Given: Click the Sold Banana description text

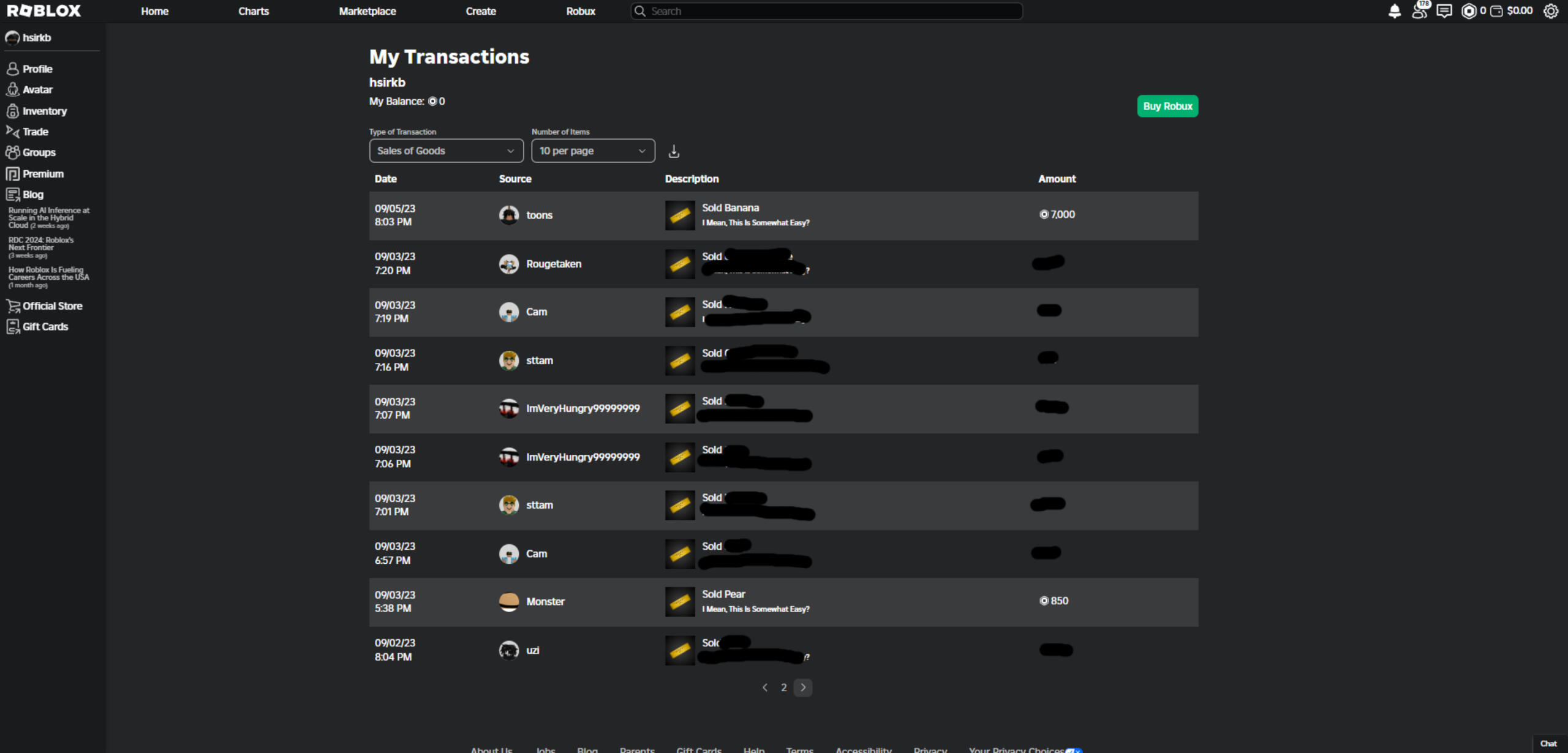Looking at the screenshot, I should [730, 208].
